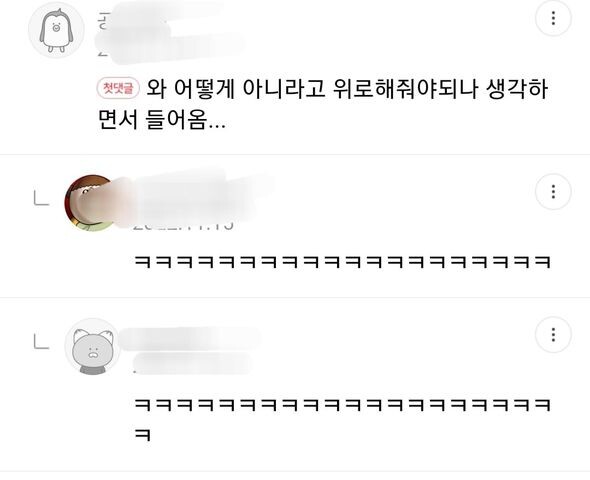Click the red 첫댓글 badge
Screen dimensions: 590x480
(x=118, y=88)
